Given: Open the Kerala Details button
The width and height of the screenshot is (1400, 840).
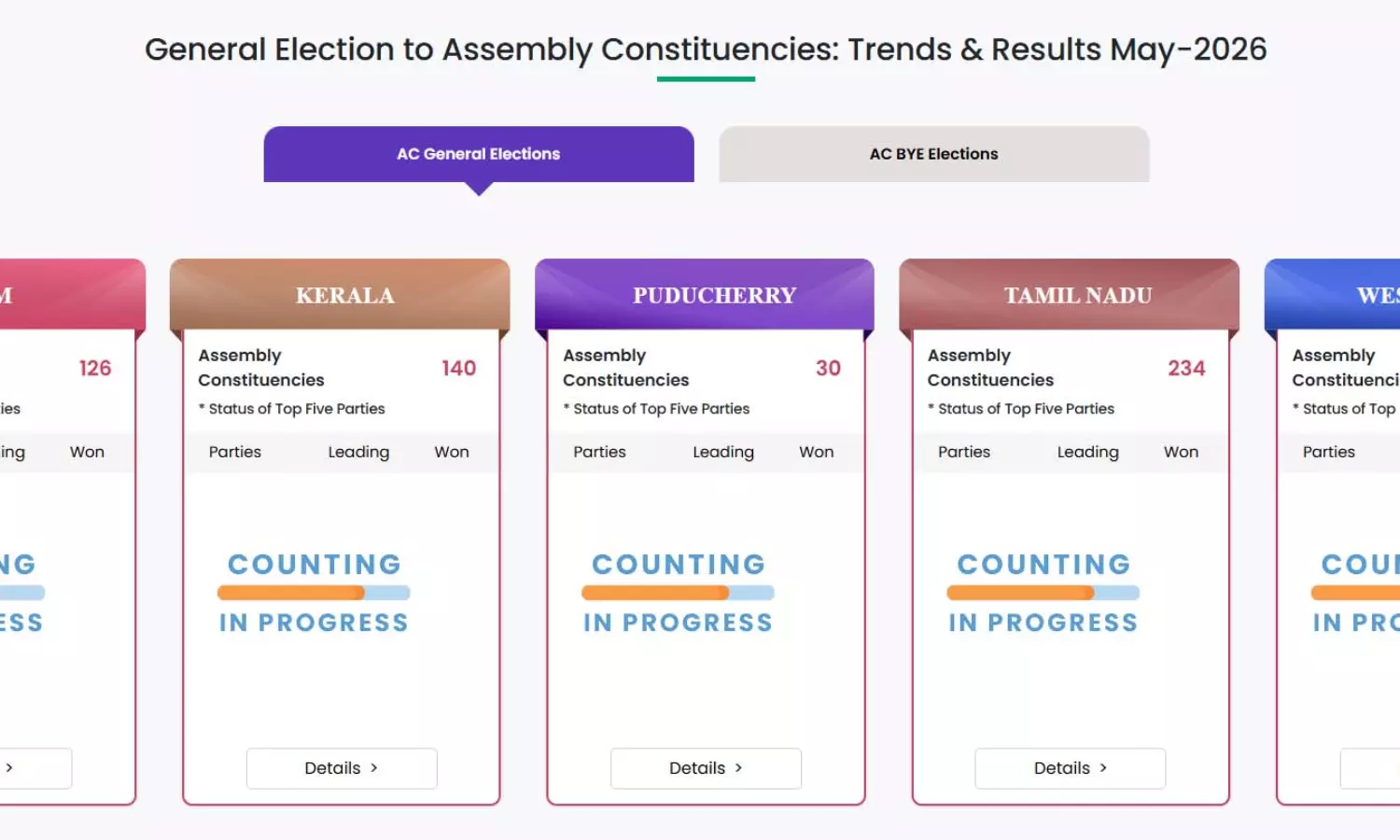Looking at the screenshot, I should coord(342,768).
